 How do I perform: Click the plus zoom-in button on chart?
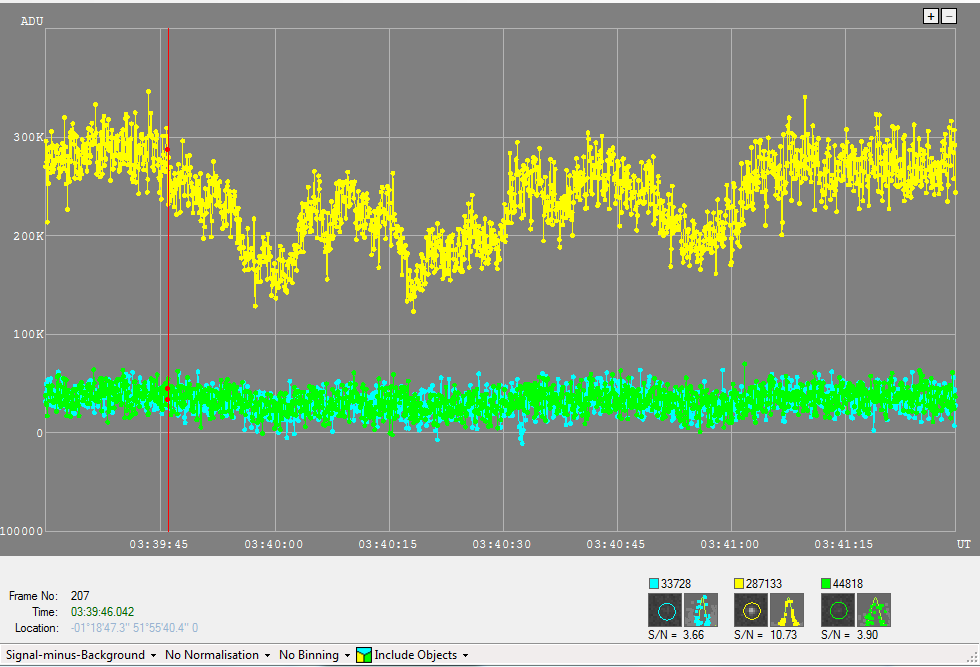931,16
